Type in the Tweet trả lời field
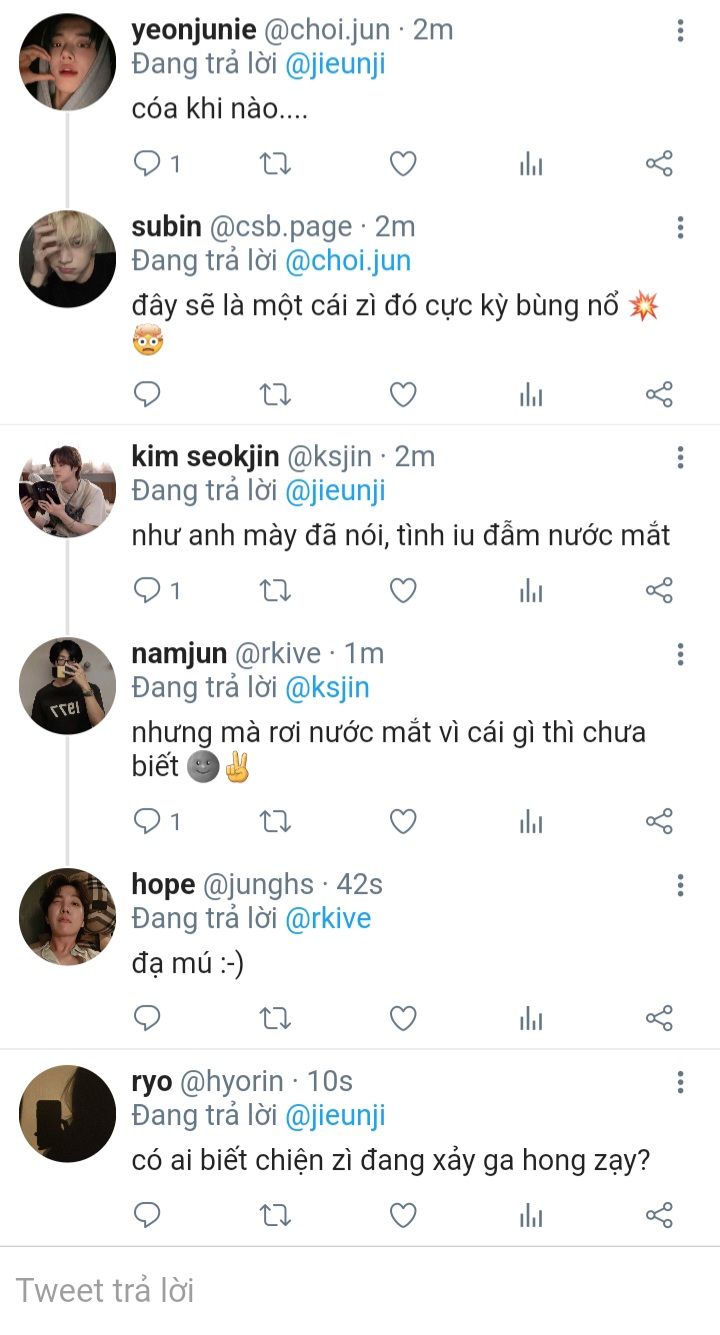 (360, 1290)
